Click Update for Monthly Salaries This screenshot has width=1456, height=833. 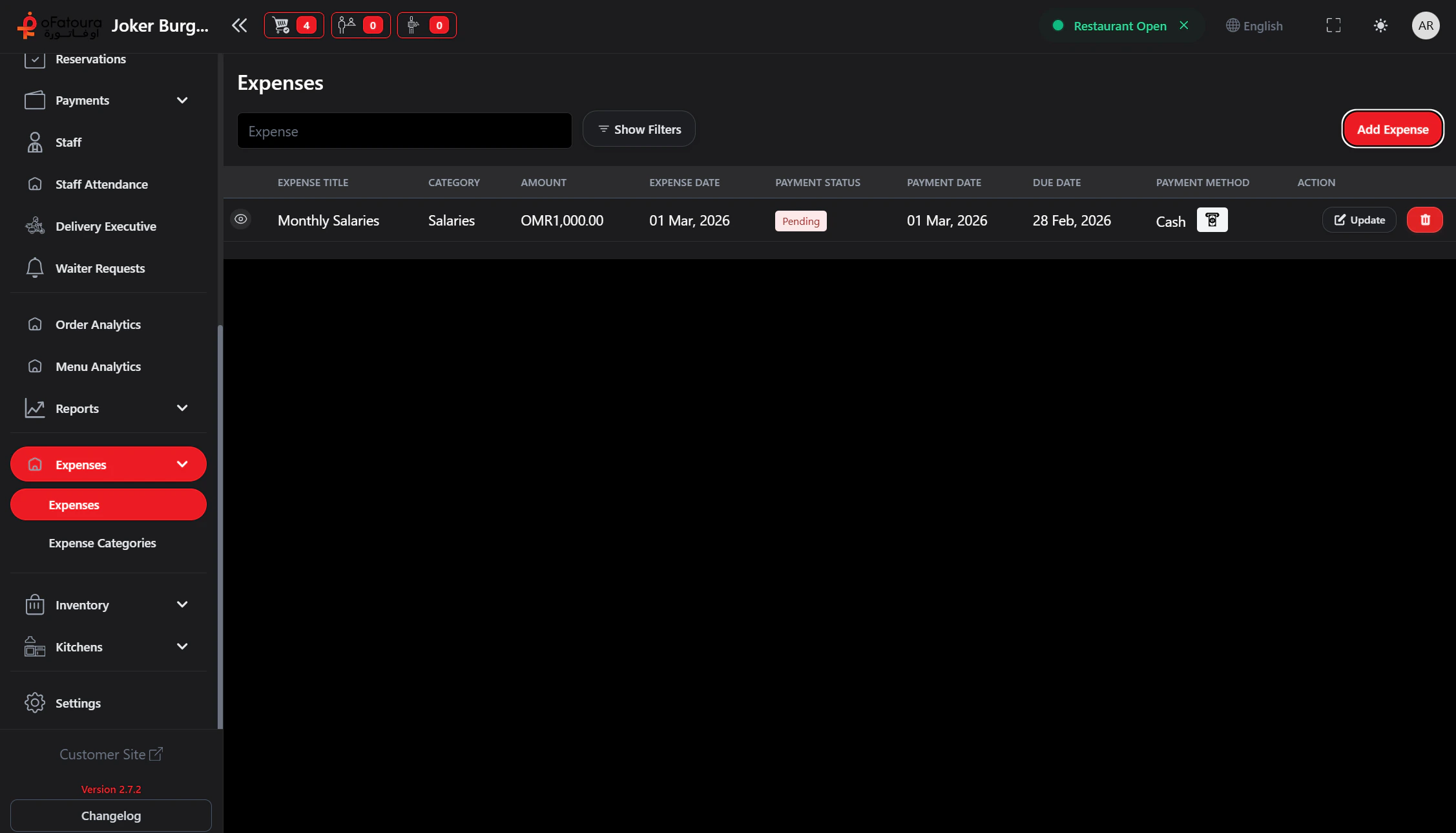tap(1359, 220)
